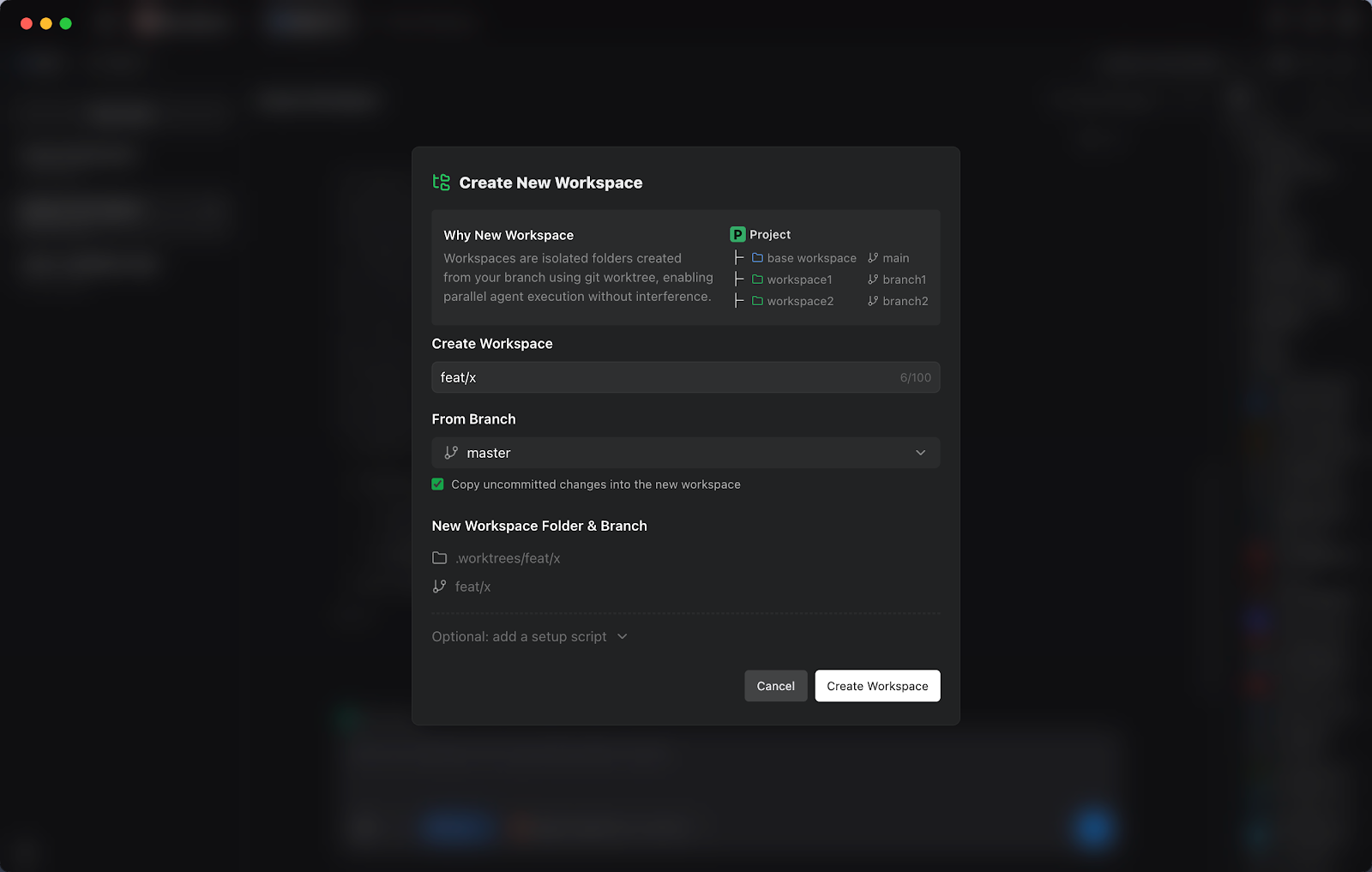
Task: Select the folder icon beside .worktrees/feat/x
Action: click(x=440, y=557)
